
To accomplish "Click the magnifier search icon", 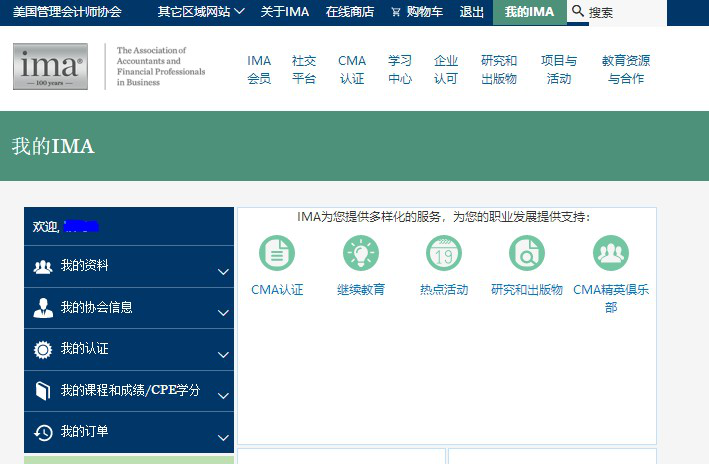I will tap(578, 12).
